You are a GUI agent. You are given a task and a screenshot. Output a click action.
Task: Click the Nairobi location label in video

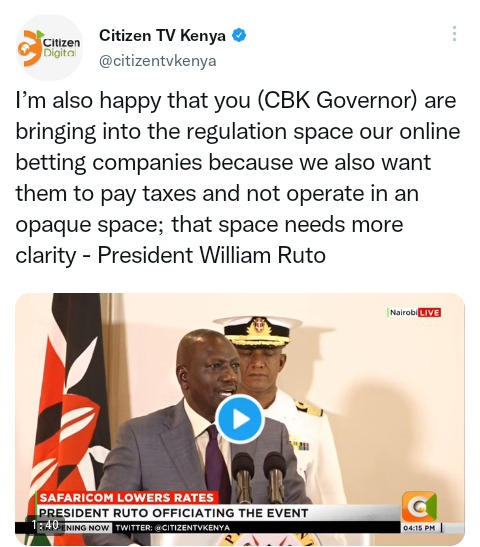403,312
